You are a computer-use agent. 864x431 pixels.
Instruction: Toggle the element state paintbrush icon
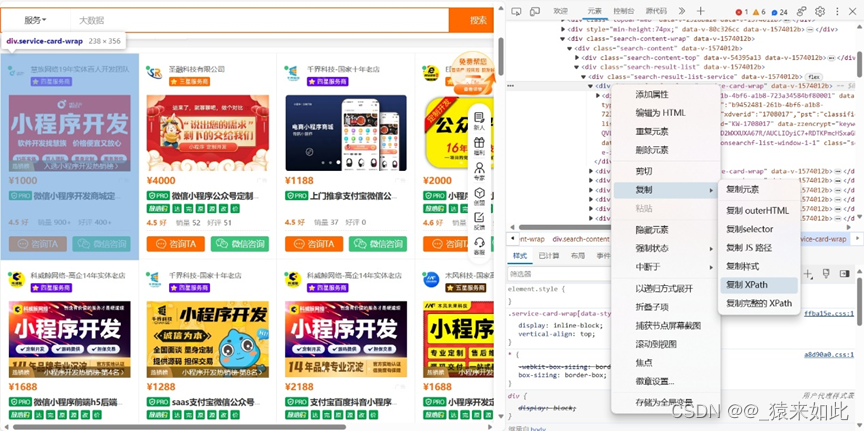click(826, 274)
